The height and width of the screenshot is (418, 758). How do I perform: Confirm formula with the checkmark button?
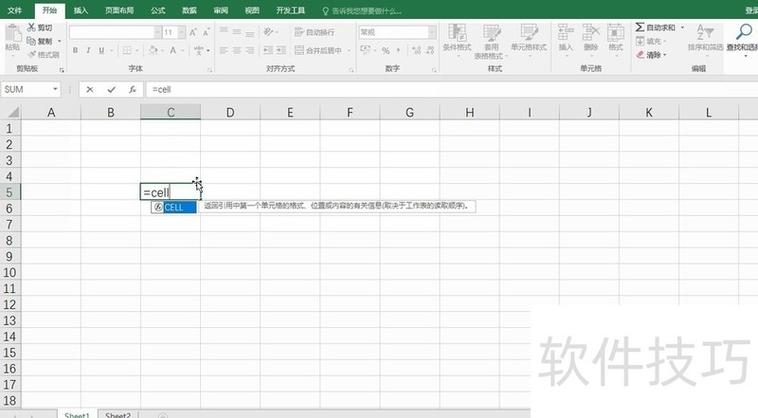point(111,89)
